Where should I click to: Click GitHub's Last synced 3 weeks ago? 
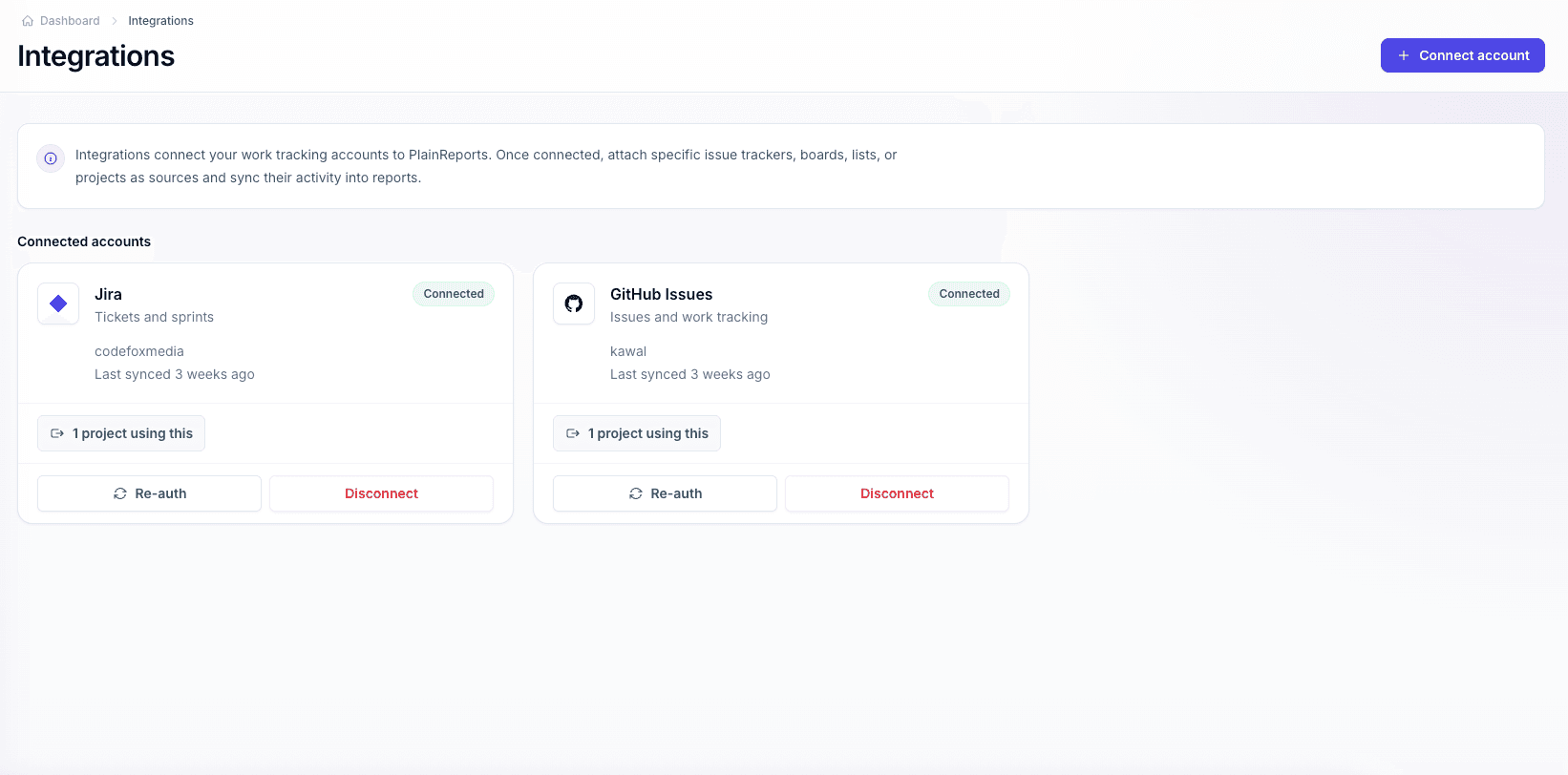(690, 374)
